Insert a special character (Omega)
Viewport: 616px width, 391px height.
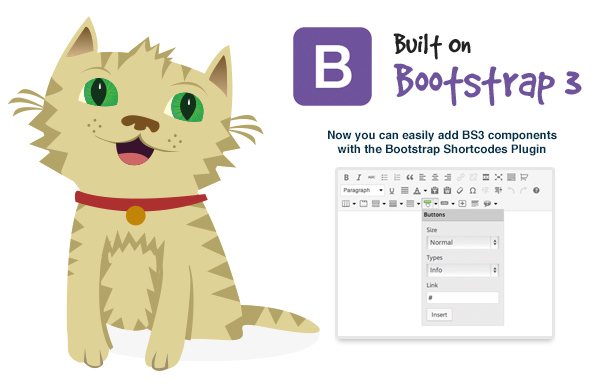click(x=473, y=191)
